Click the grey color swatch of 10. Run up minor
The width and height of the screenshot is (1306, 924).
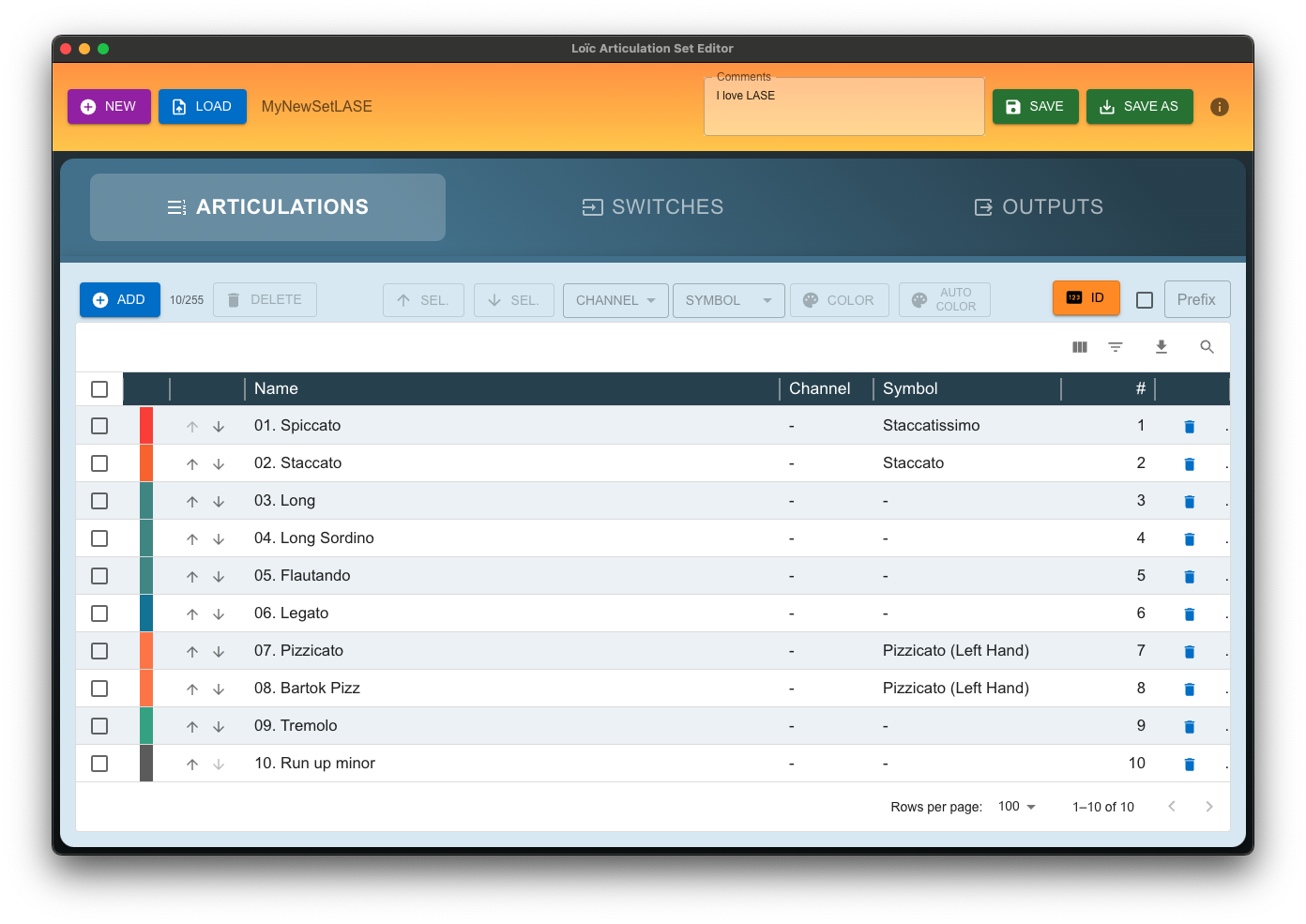[146, 764]
